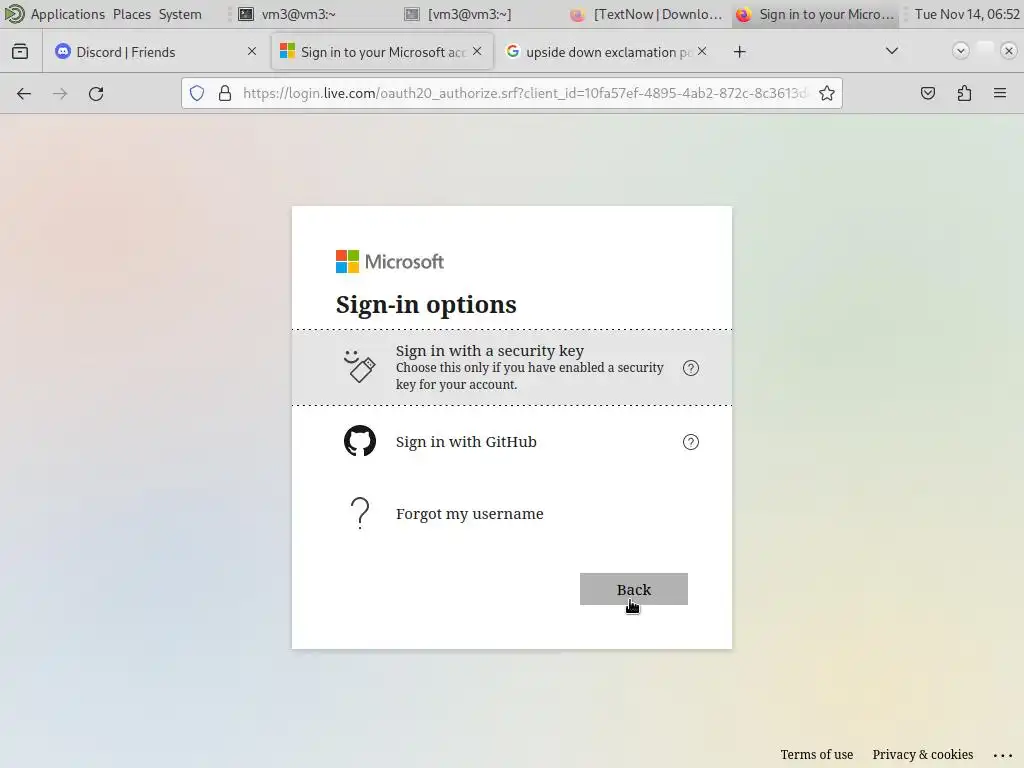Bookmark this page with the star icon
Screen dimensions: 1024x768
[827, 93]
